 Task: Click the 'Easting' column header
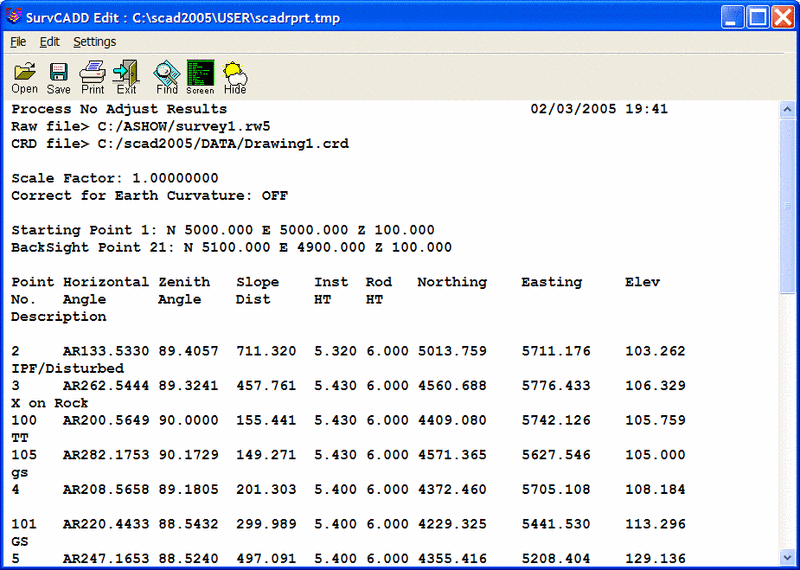point(552,282)
